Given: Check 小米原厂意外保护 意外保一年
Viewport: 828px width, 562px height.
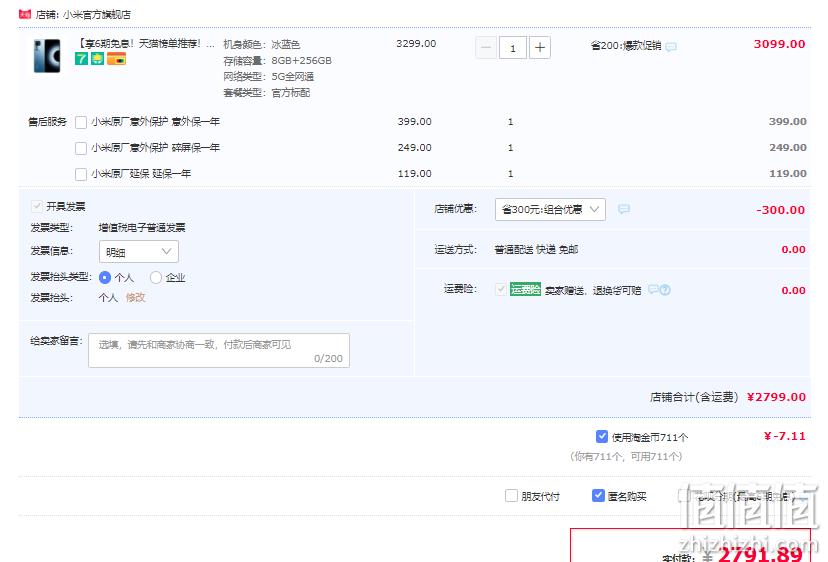Looking at the screenshot, I should (x=81, y=123).
